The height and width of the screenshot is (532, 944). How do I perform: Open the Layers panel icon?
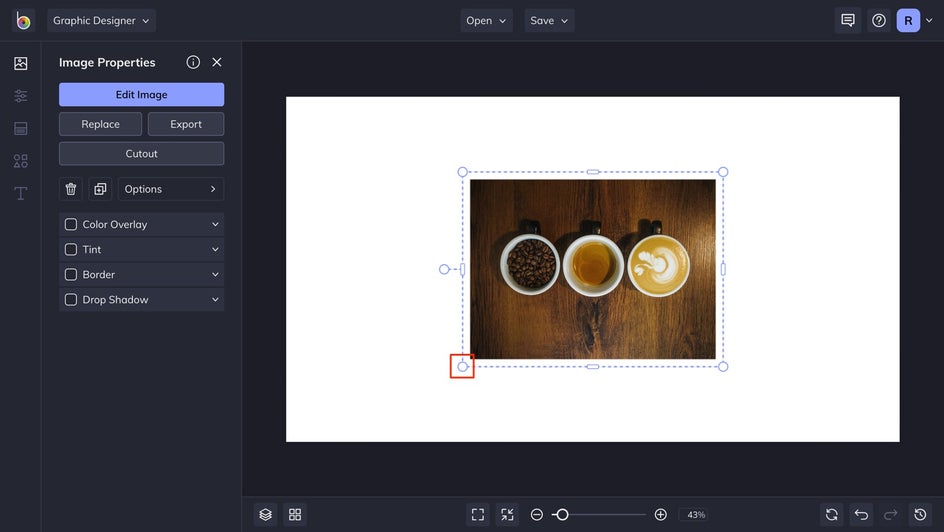[265, 514]
